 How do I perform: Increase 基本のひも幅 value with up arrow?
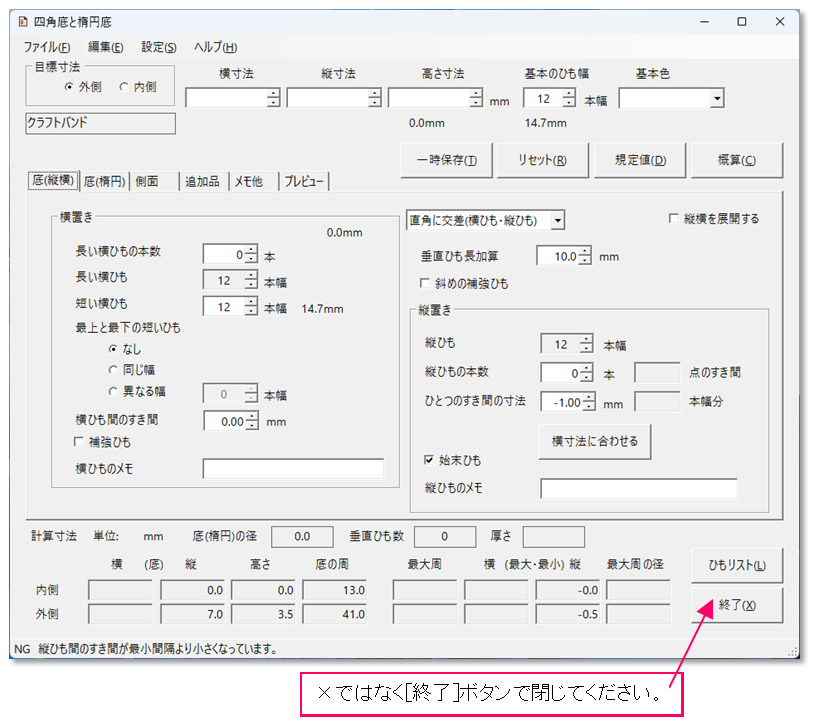coord(568,93)
